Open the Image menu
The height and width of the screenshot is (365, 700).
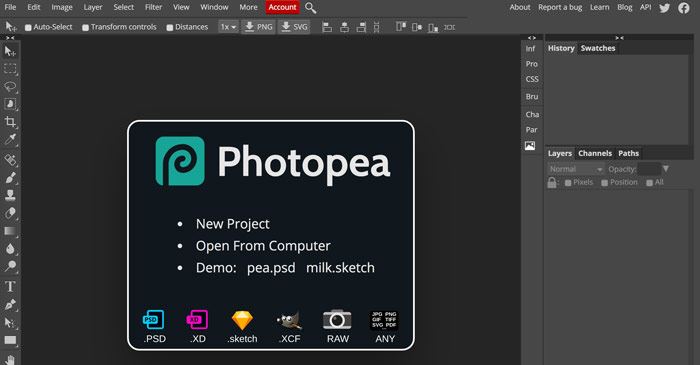[62, 7]
